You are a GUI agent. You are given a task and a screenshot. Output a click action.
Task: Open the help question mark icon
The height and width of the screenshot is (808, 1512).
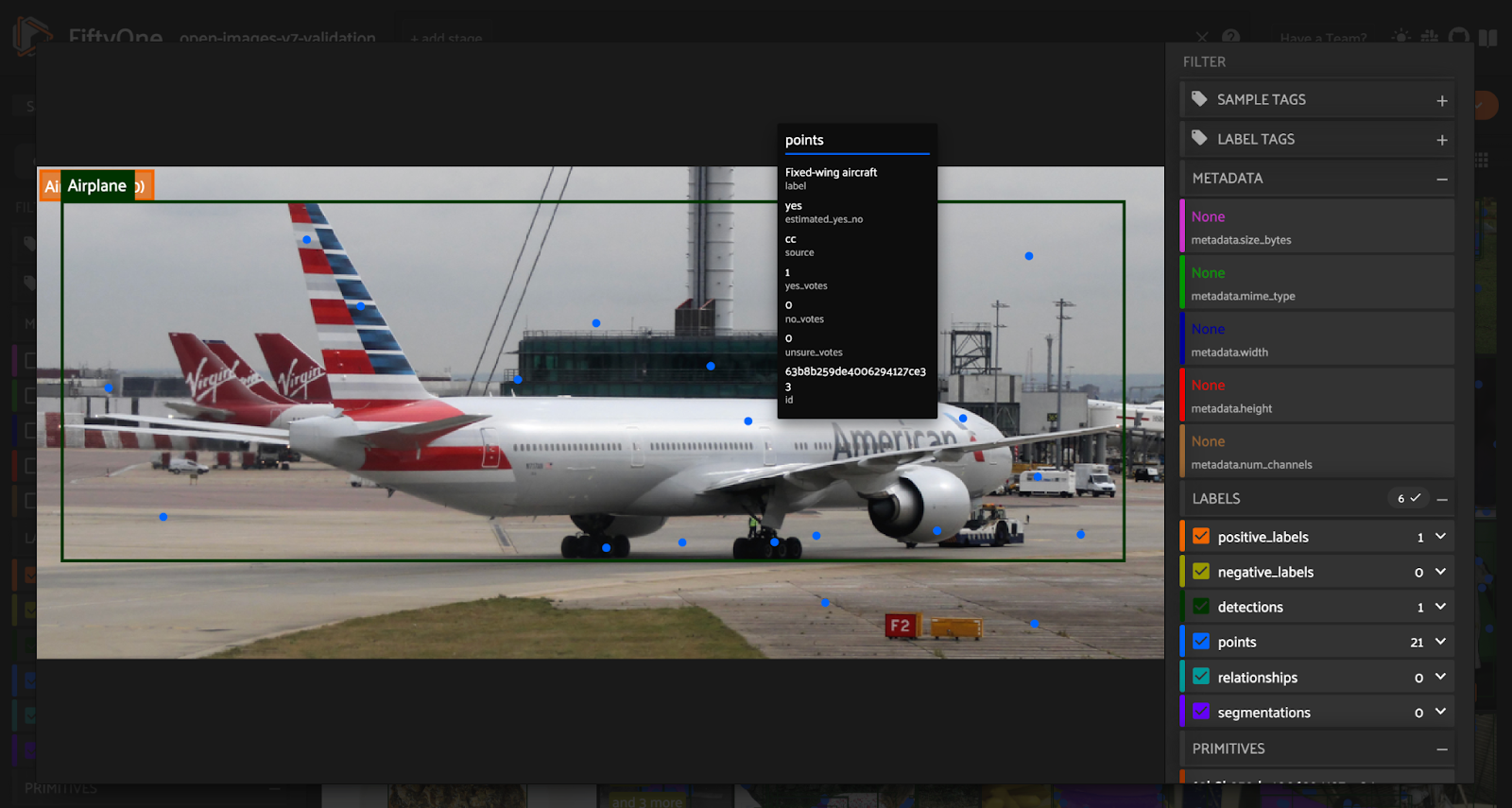click(x=1230, y=37)
